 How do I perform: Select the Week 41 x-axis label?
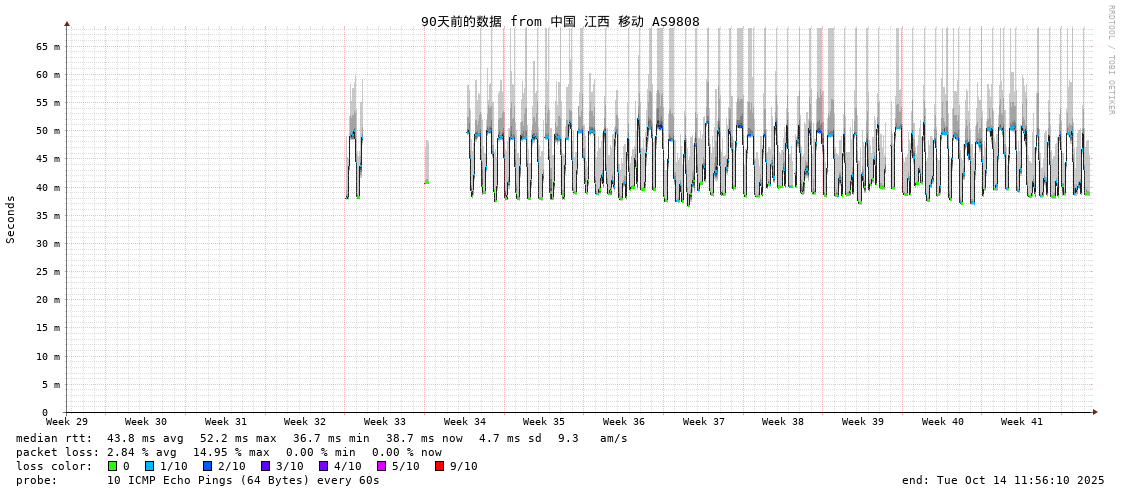1022,422
